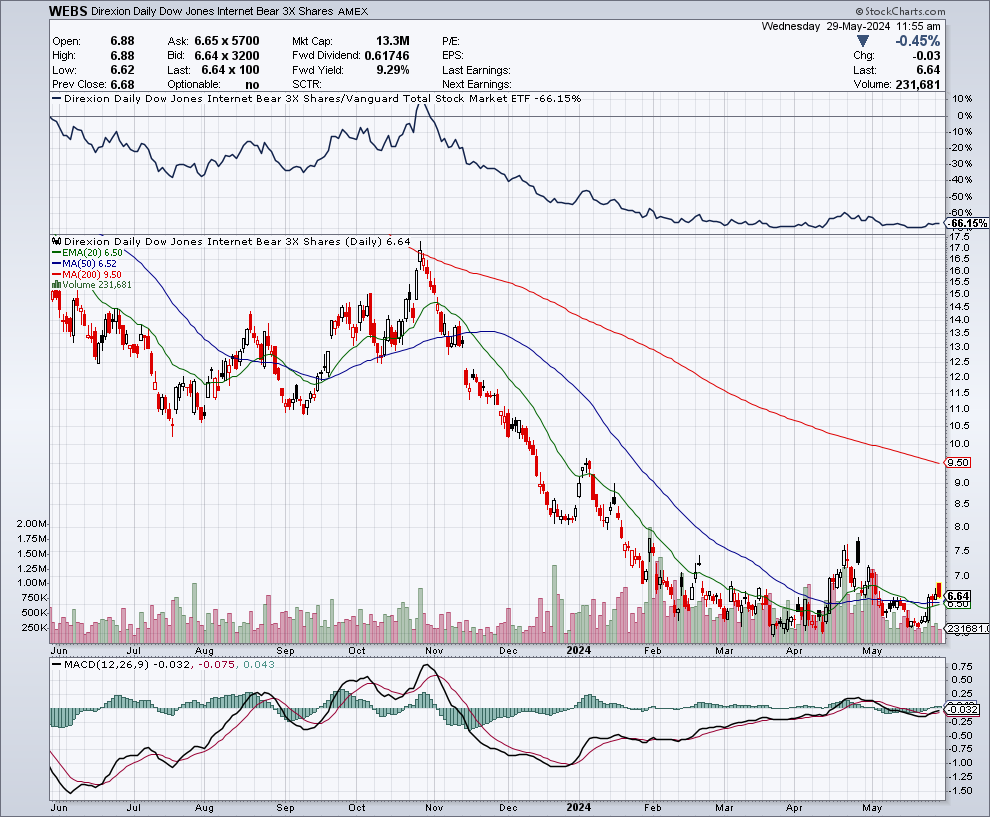Click the Next Earnings label
This screenshot has width=990, height=817.
(x=477, y=85)
